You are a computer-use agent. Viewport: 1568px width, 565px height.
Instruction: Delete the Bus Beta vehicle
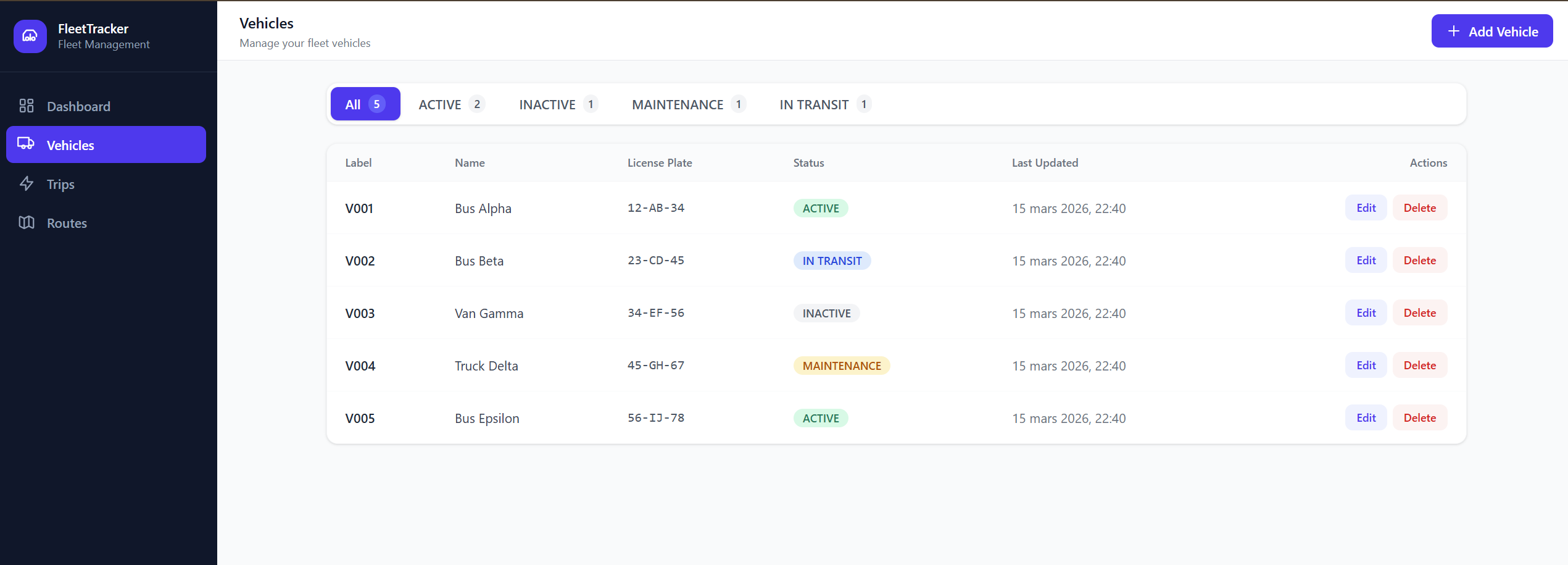(1419, 260)
